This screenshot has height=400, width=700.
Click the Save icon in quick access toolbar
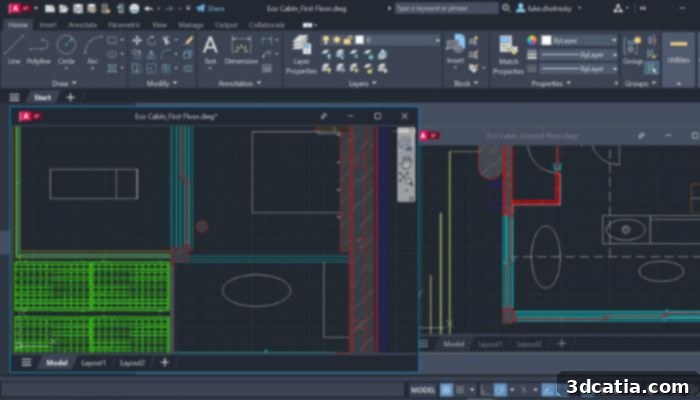click(x=78, y=8)
